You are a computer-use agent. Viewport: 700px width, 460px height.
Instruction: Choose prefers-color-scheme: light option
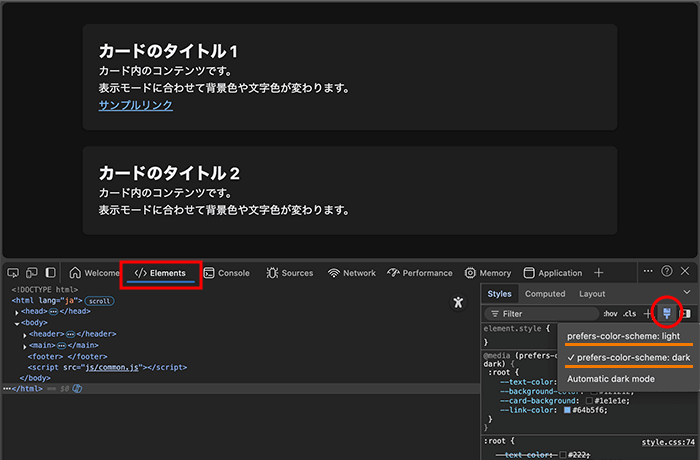tap(624, 336)
